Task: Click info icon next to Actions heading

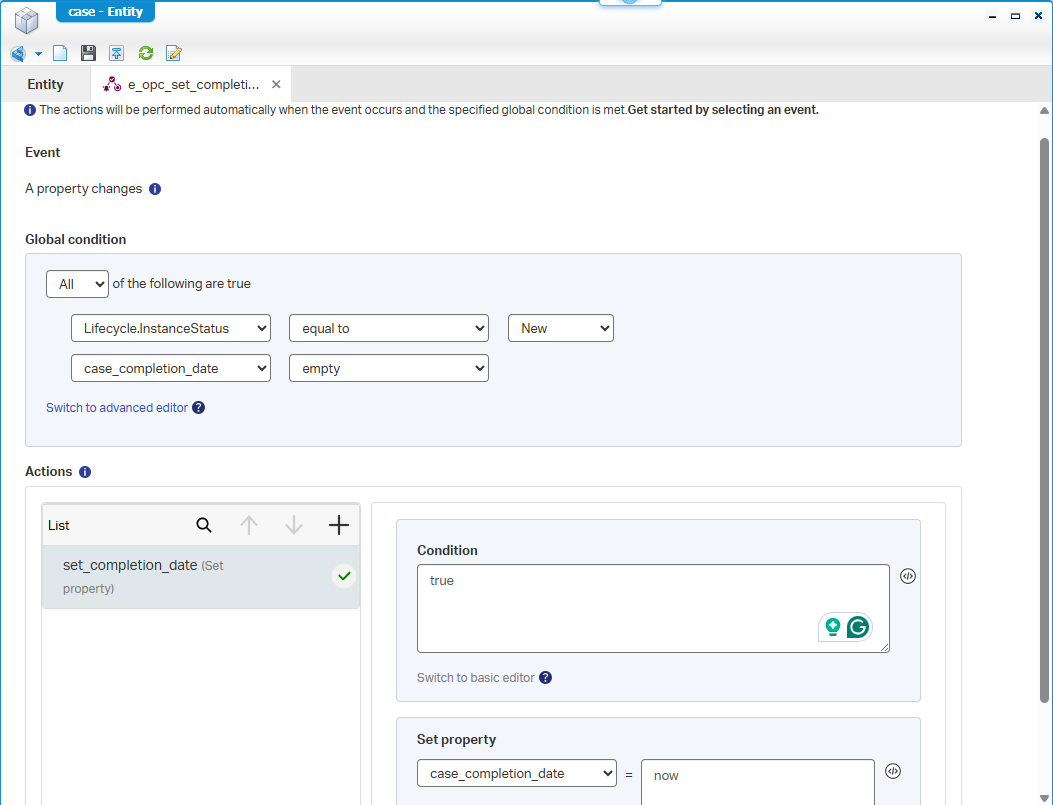Action: point(85,472)
